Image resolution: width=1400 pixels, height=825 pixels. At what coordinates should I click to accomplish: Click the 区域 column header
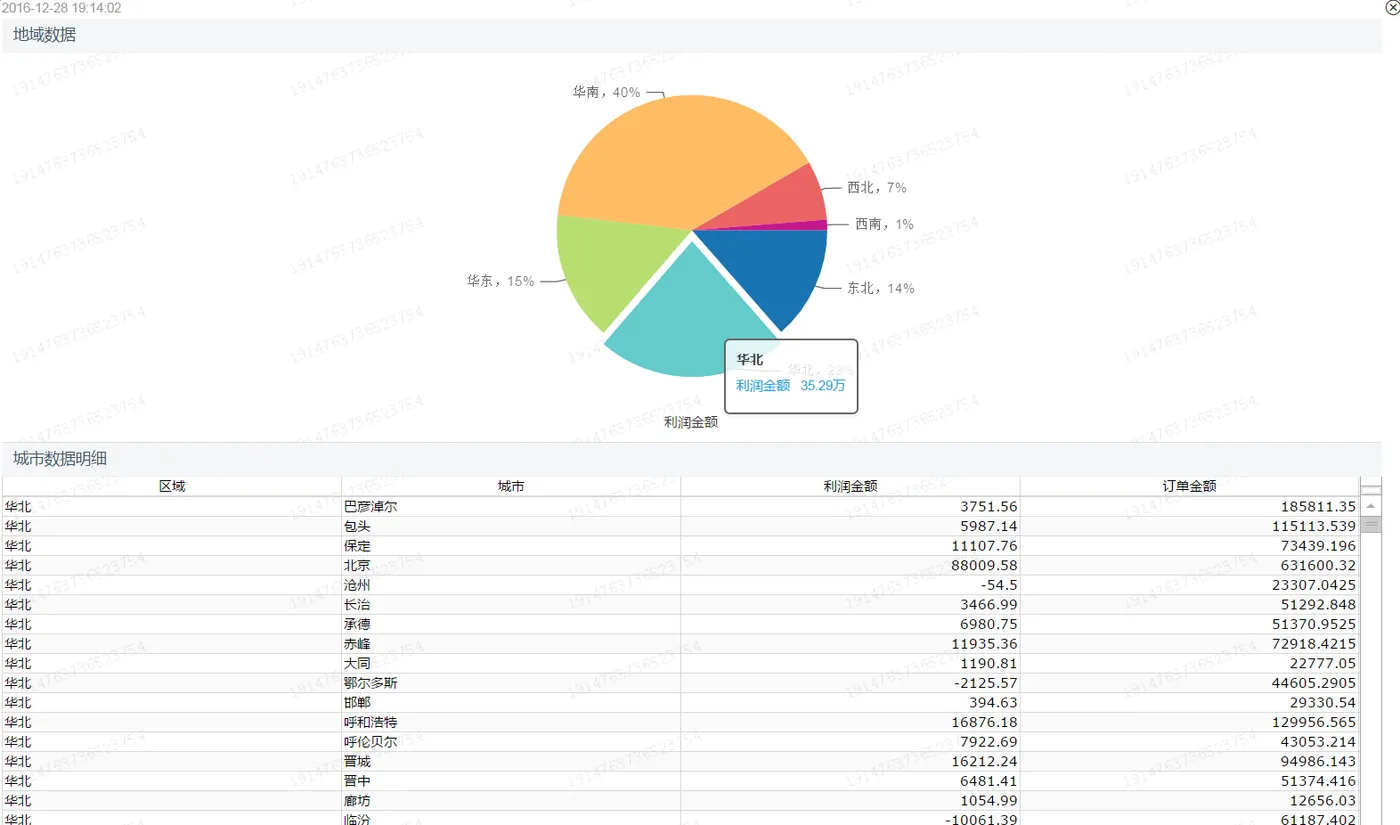tap(172, 486)
